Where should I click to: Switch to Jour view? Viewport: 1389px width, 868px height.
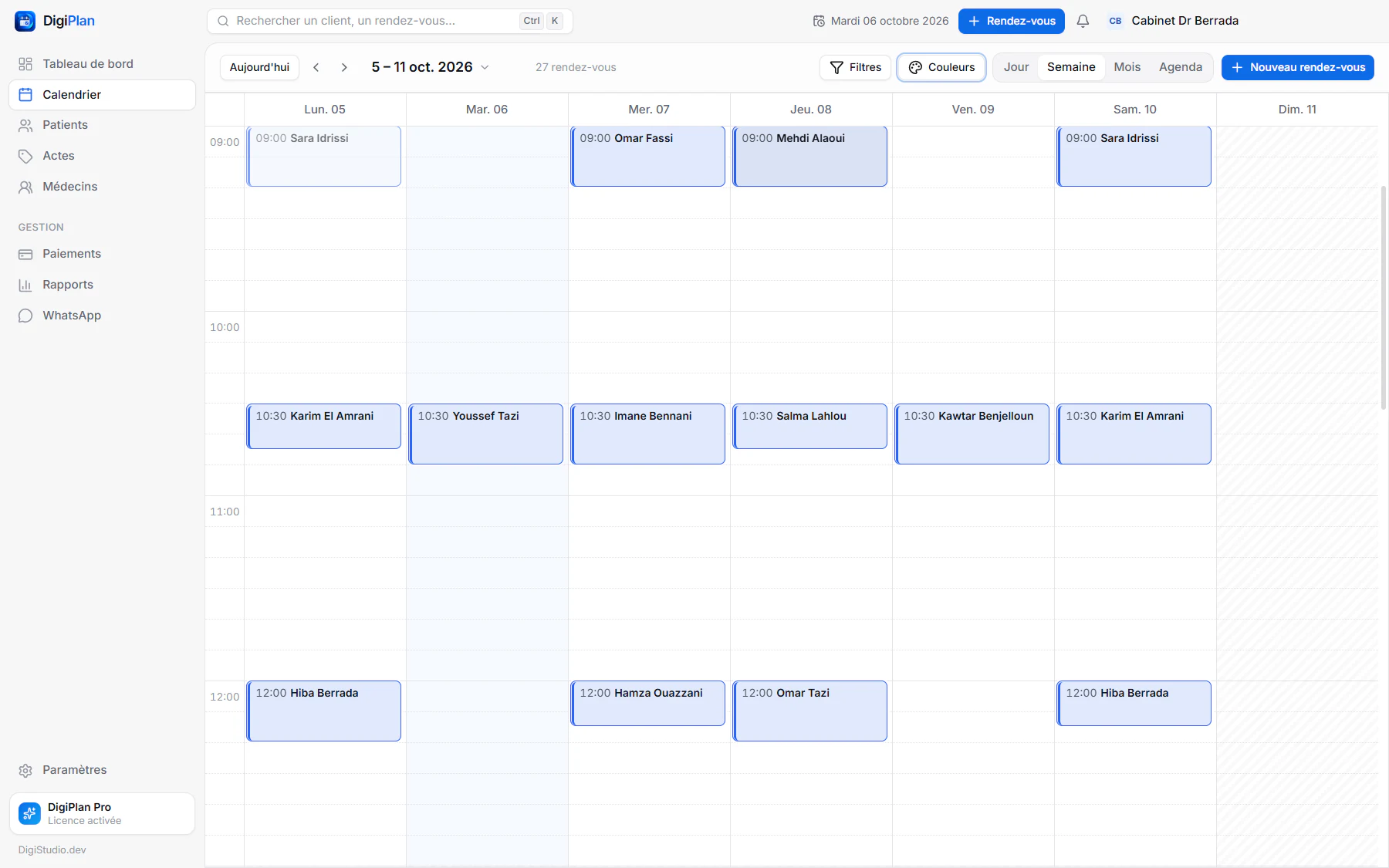[x=1016, y=67]
